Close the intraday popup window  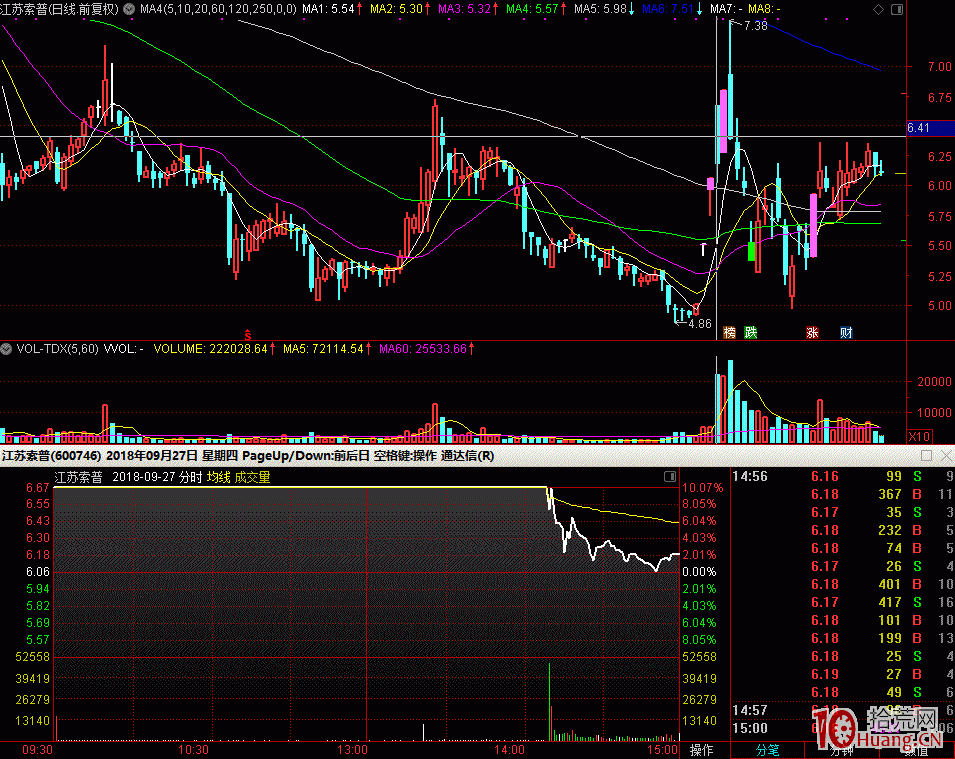pos(944,456)
